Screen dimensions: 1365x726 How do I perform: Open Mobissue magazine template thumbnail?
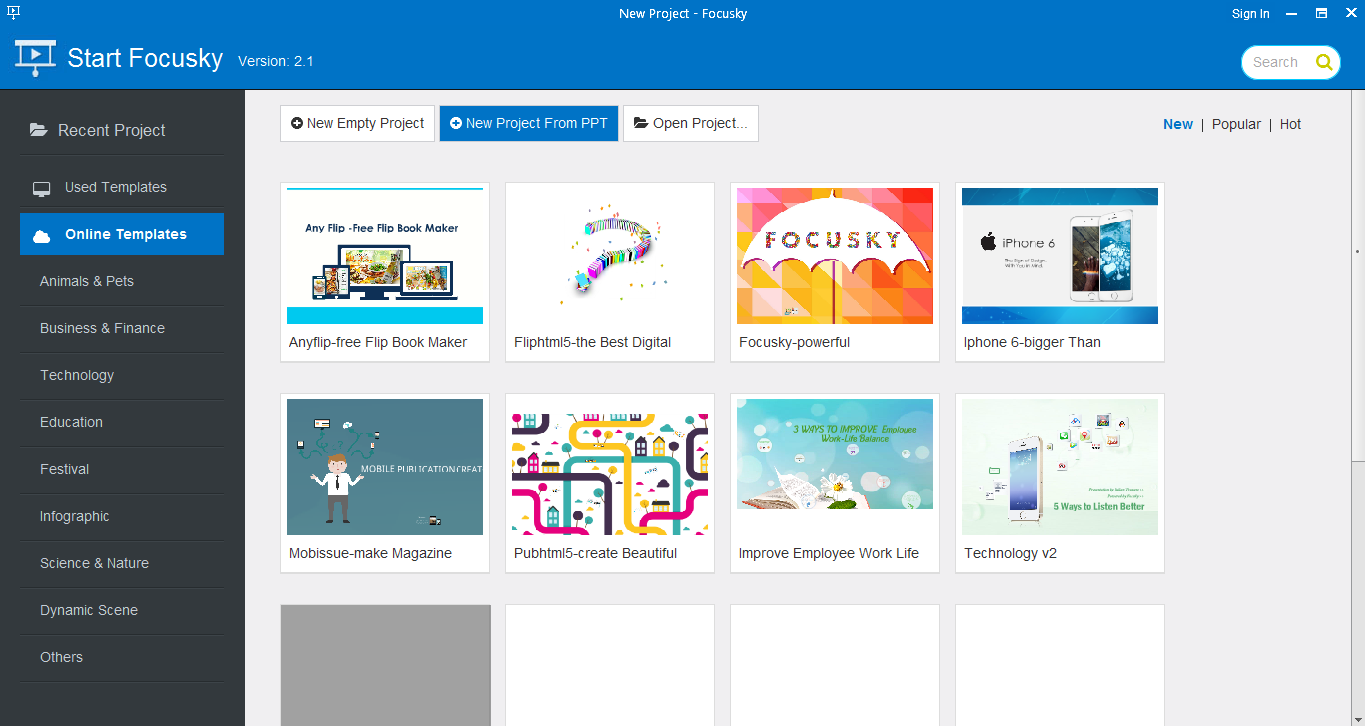[x=385, y=467]
